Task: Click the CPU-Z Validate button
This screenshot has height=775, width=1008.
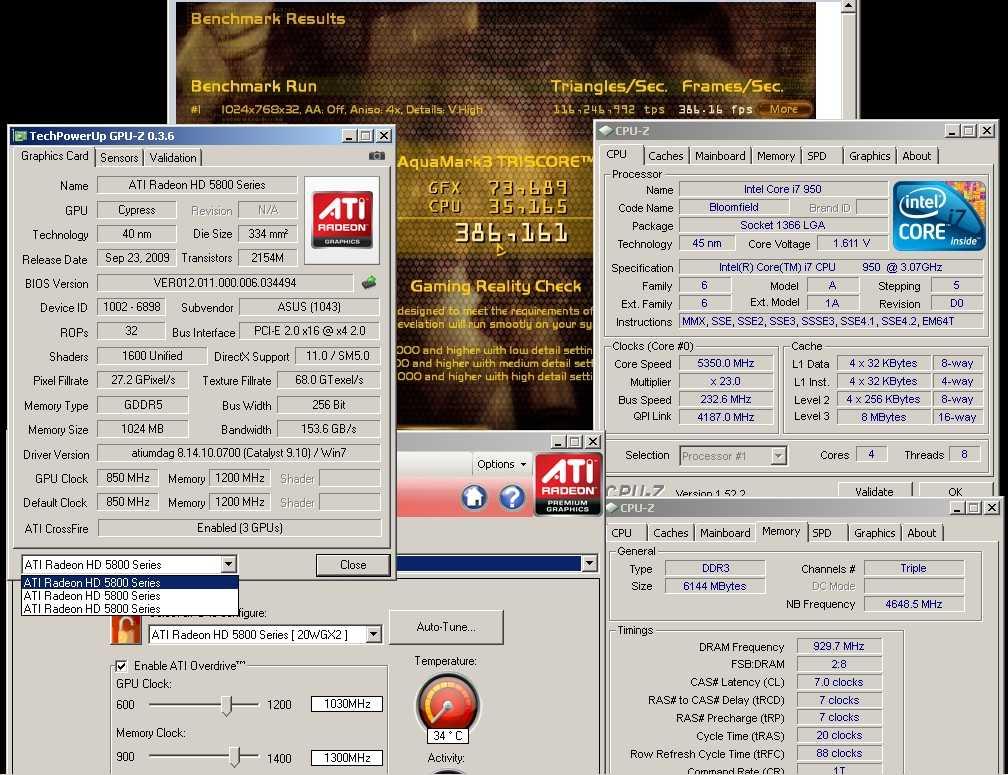Action: [874, 492]
